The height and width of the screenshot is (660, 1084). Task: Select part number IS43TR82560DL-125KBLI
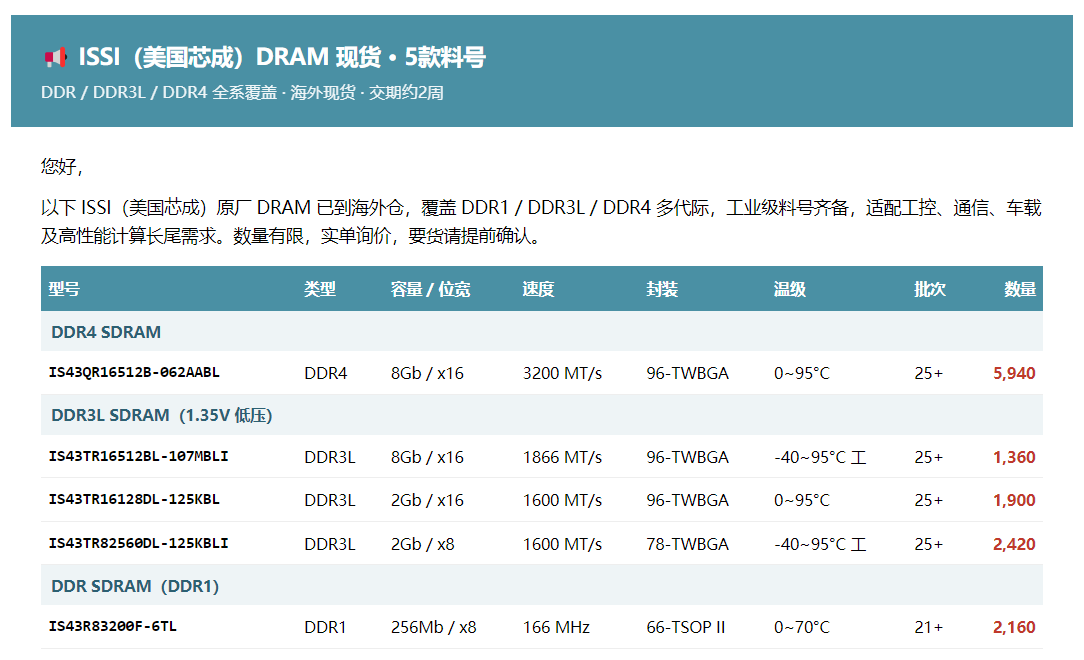click(x=138, y=543)
